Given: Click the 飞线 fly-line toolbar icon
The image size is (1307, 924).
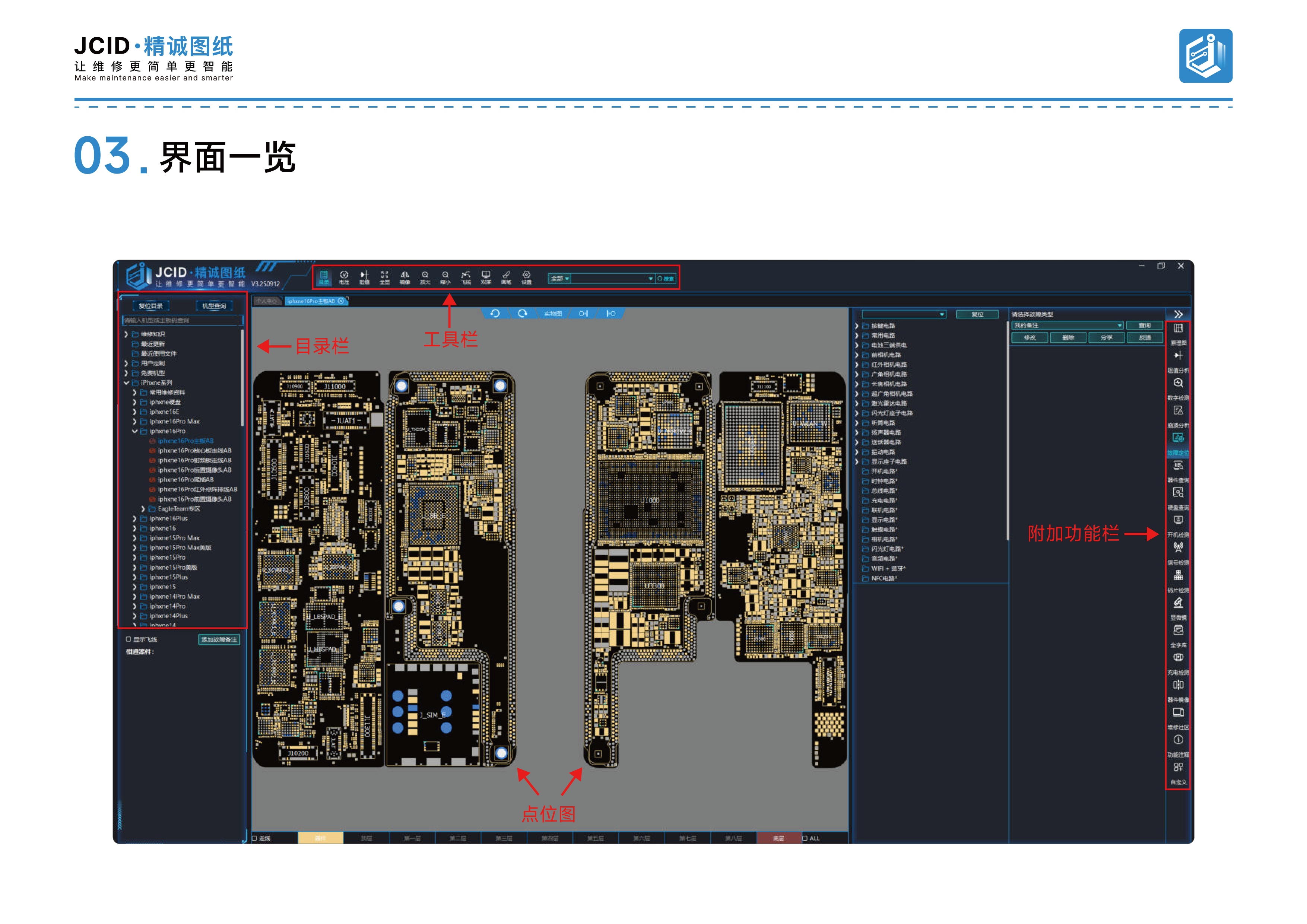Looking at the screenshot, I should pyautogui.click(x=466, y=277).
